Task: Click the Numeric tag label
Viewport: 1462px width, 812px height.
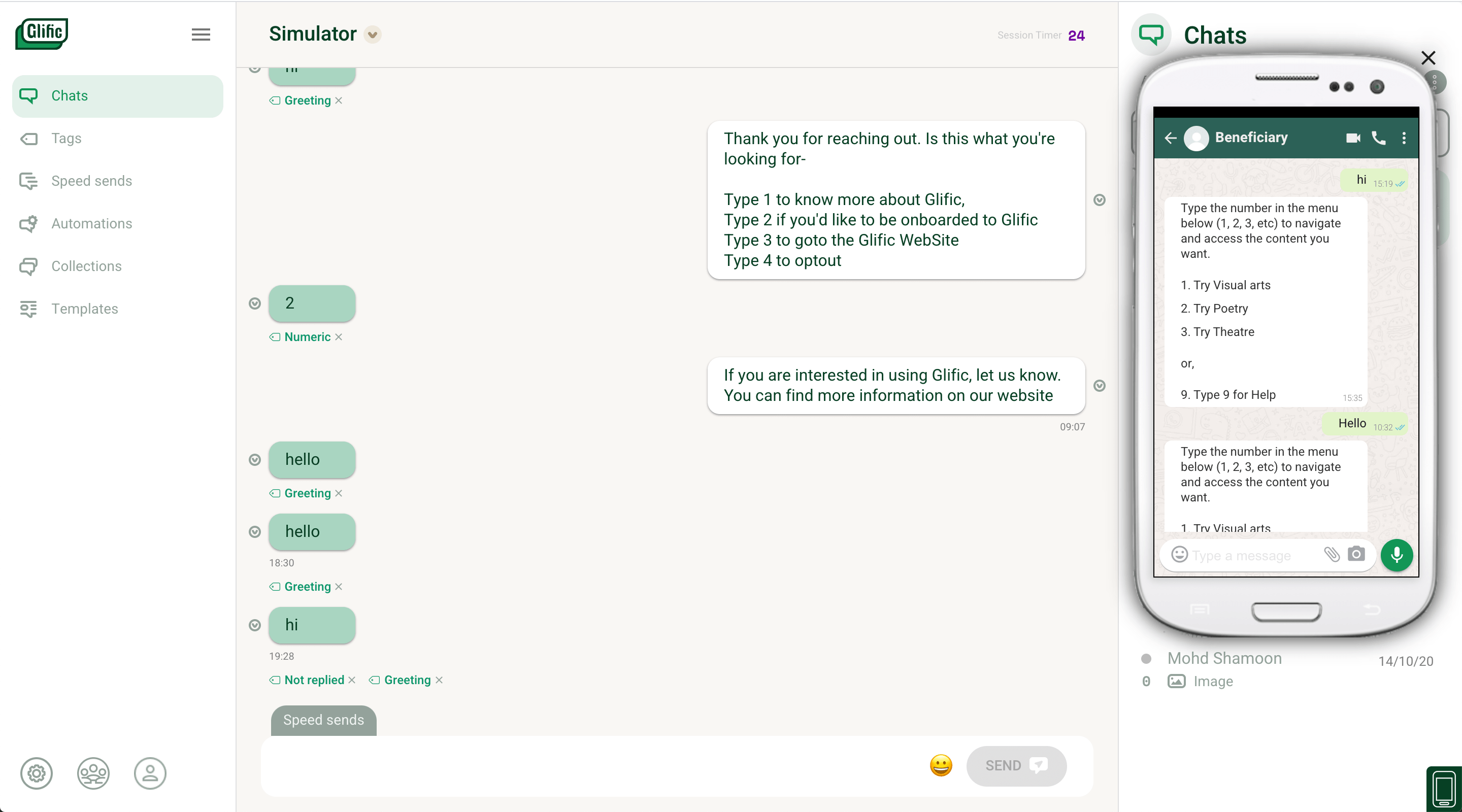Action: coord(307,337)
